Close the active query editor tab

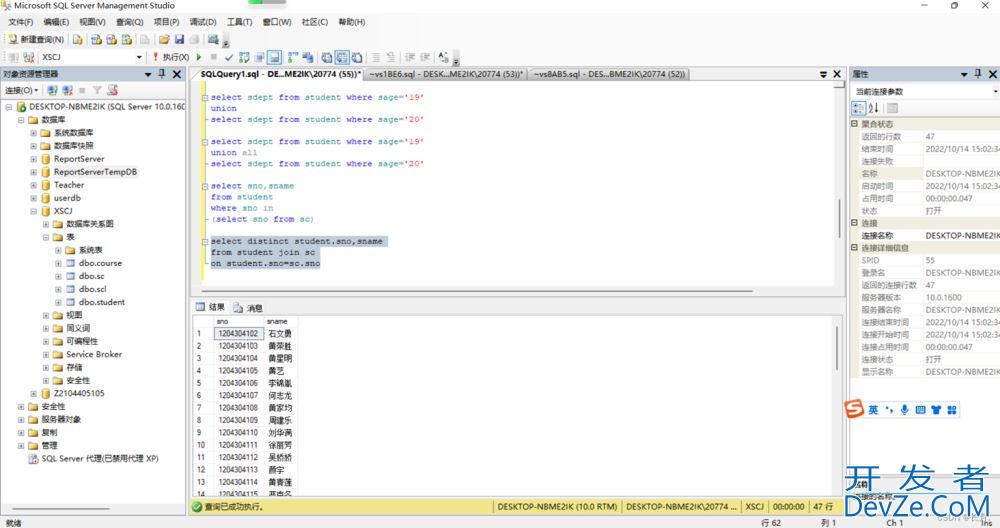(x=837, y=74)
